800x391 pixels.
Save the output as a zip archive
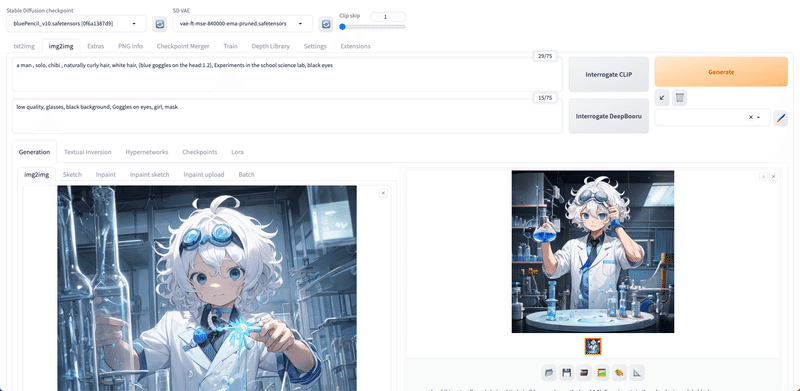[584, 373]
